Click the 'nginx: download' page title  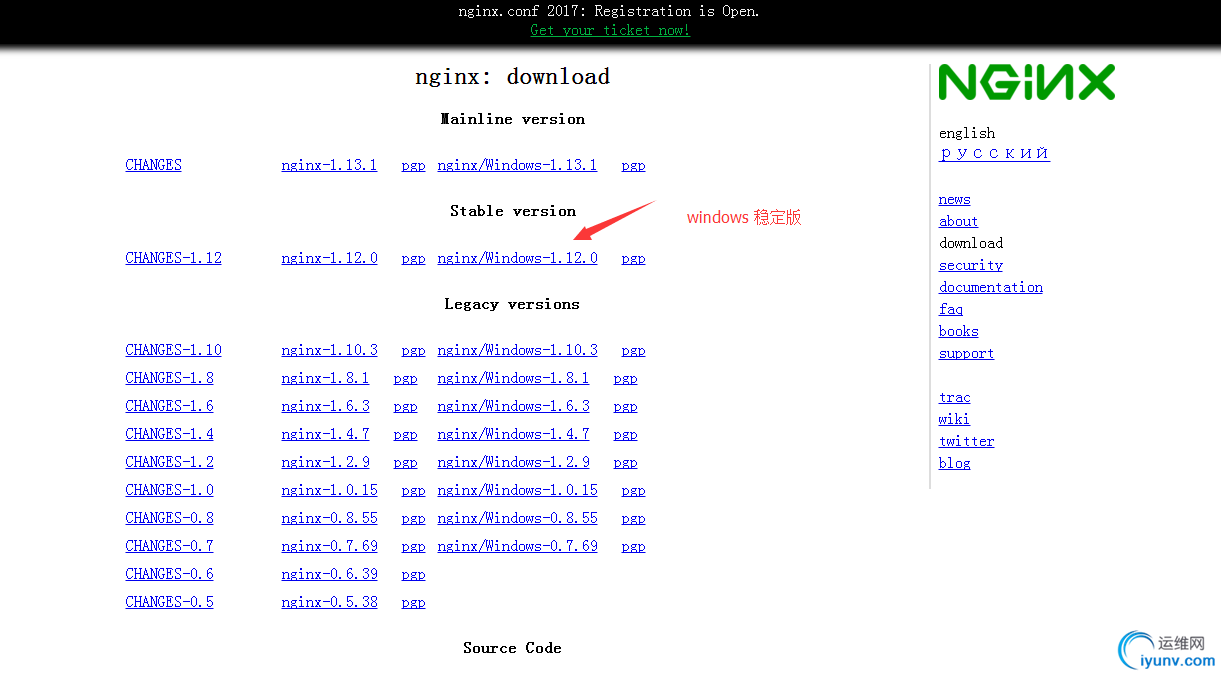point(512,77)
